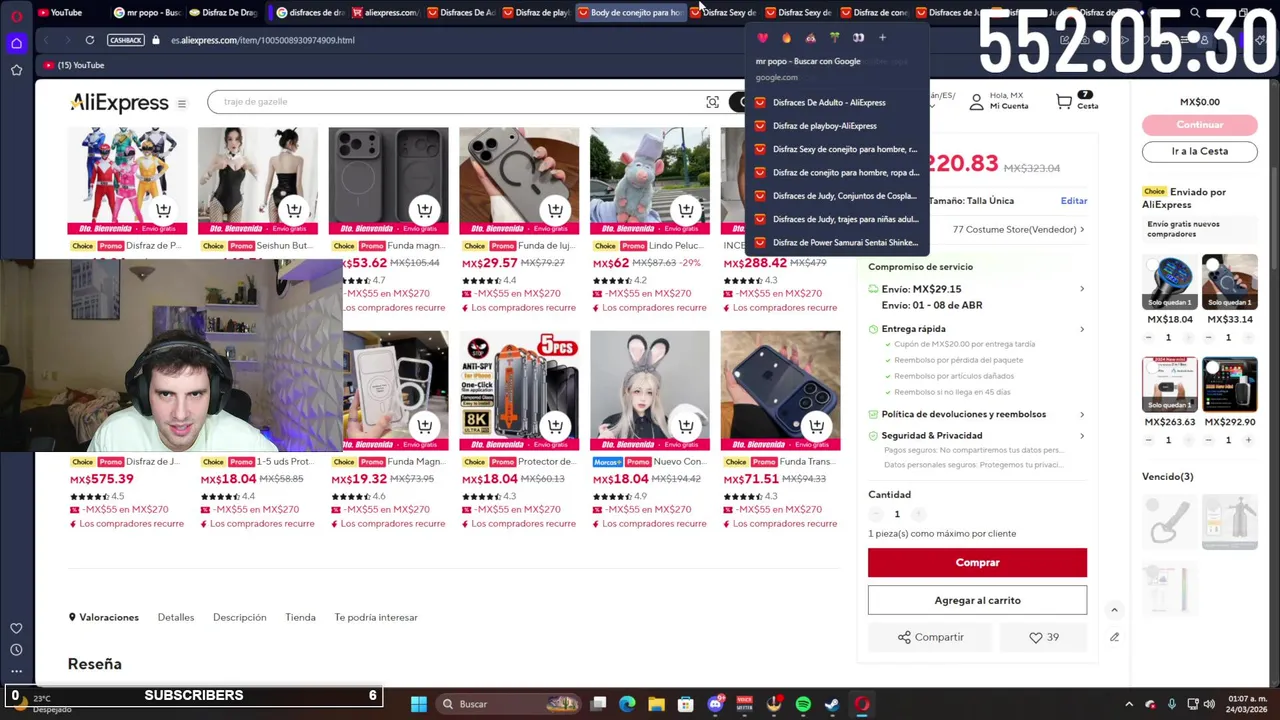Open the Cesta shopping cart icon
The height and width of the screenshot is (720, 1280).
pyautogui.click(x=1064, y=101)
